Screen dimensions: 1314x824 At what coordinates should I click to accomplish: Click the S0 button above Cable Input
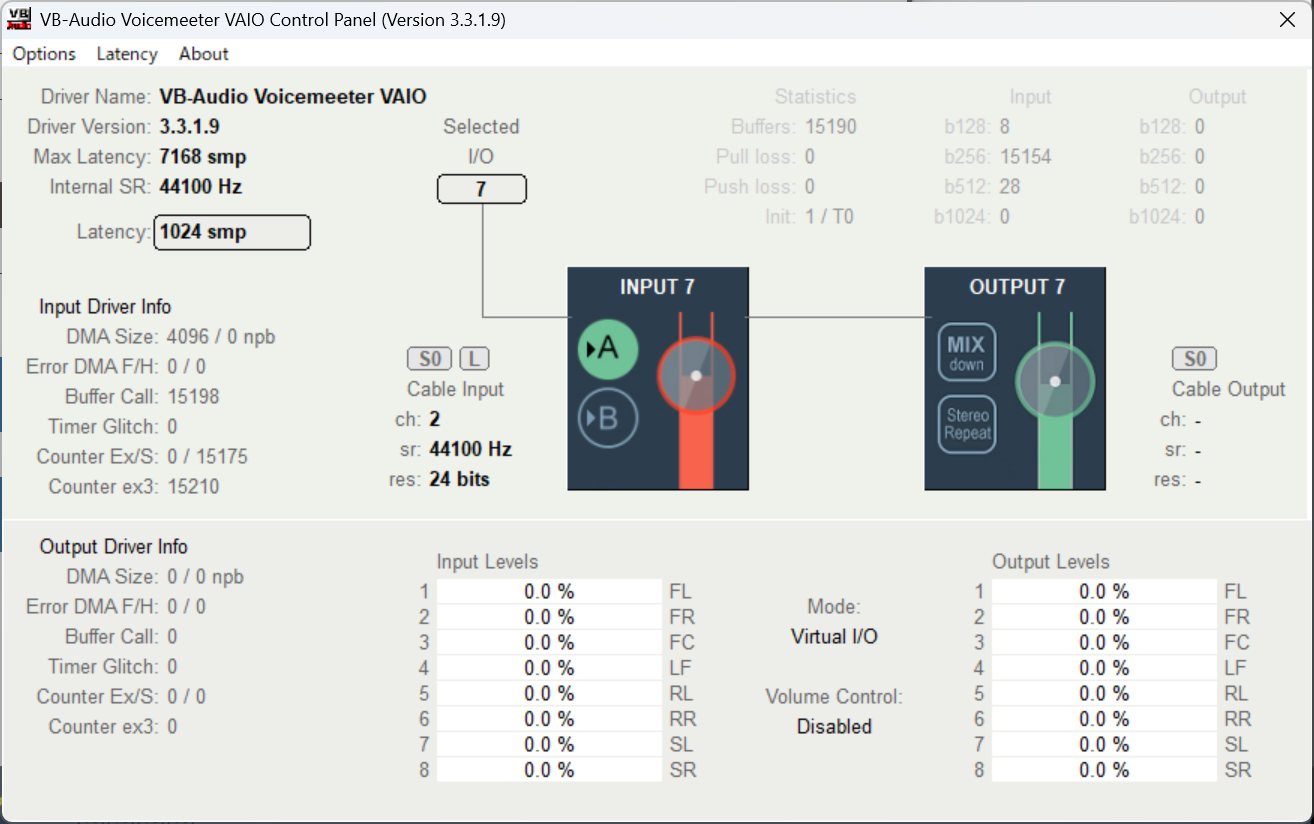point(429,359)
